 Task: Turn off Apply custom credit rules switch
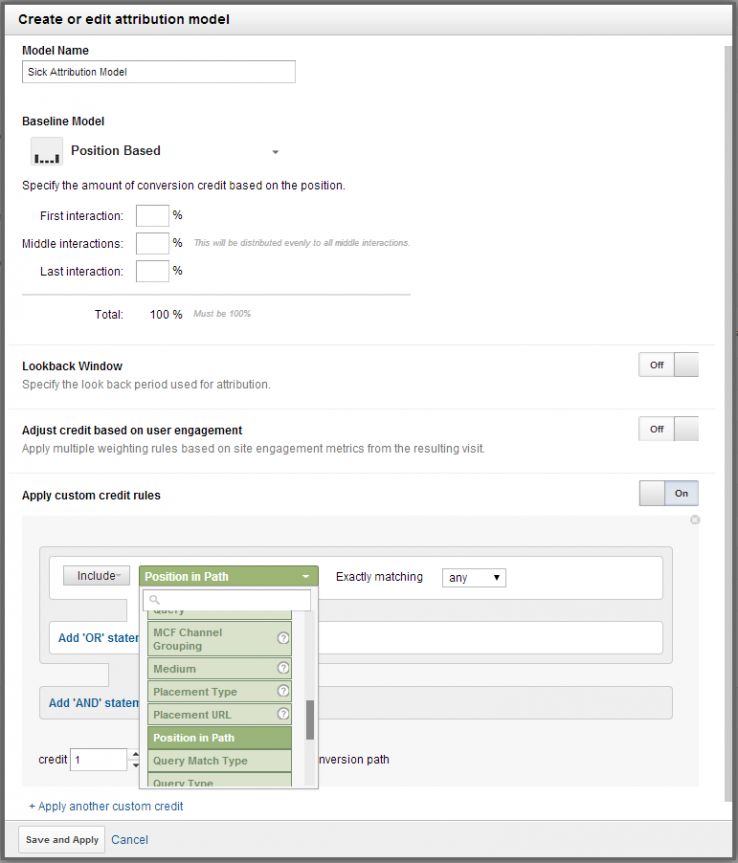[x=668, y=493]
